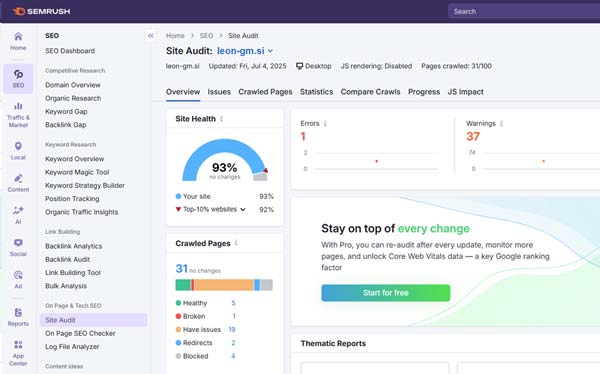
Task: Open the JS Impact tab
Action: 465,92
